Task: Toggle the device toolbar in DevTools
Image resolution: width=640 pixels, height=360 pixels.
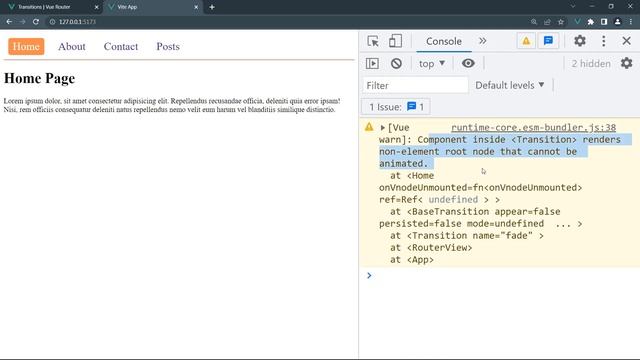Action: coord(395,41)
